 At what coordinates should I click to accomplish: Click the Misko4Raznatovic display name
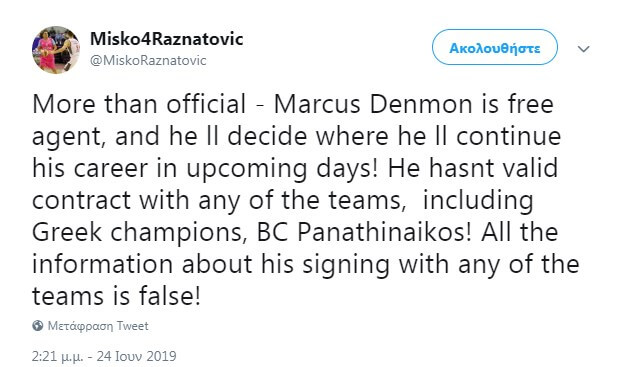[x=166, y=39]
